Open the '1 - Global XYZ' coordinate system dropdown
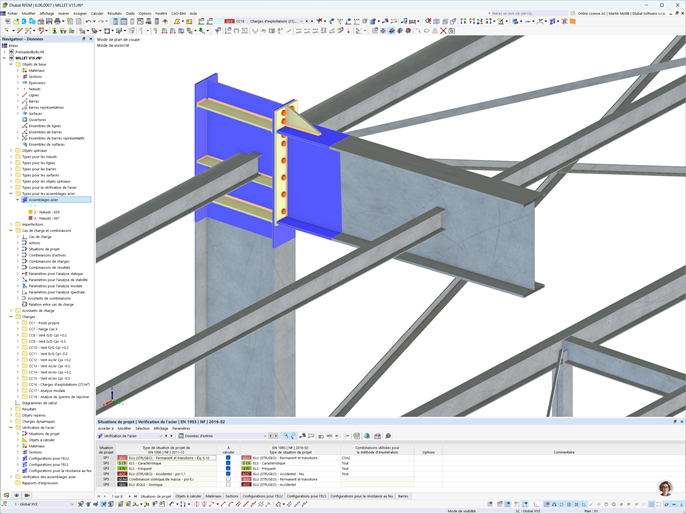This screenshot has width=686, height=514. pos(73,504)
